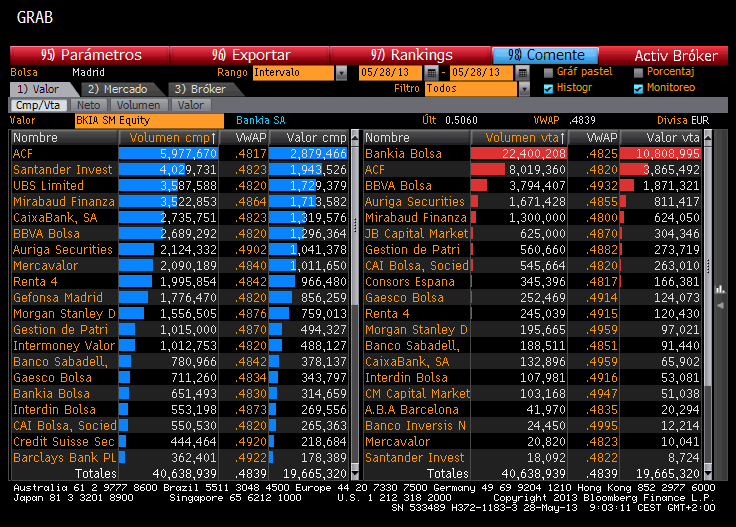
Task: Open 97) Rankings
Action: click(411, 55)
